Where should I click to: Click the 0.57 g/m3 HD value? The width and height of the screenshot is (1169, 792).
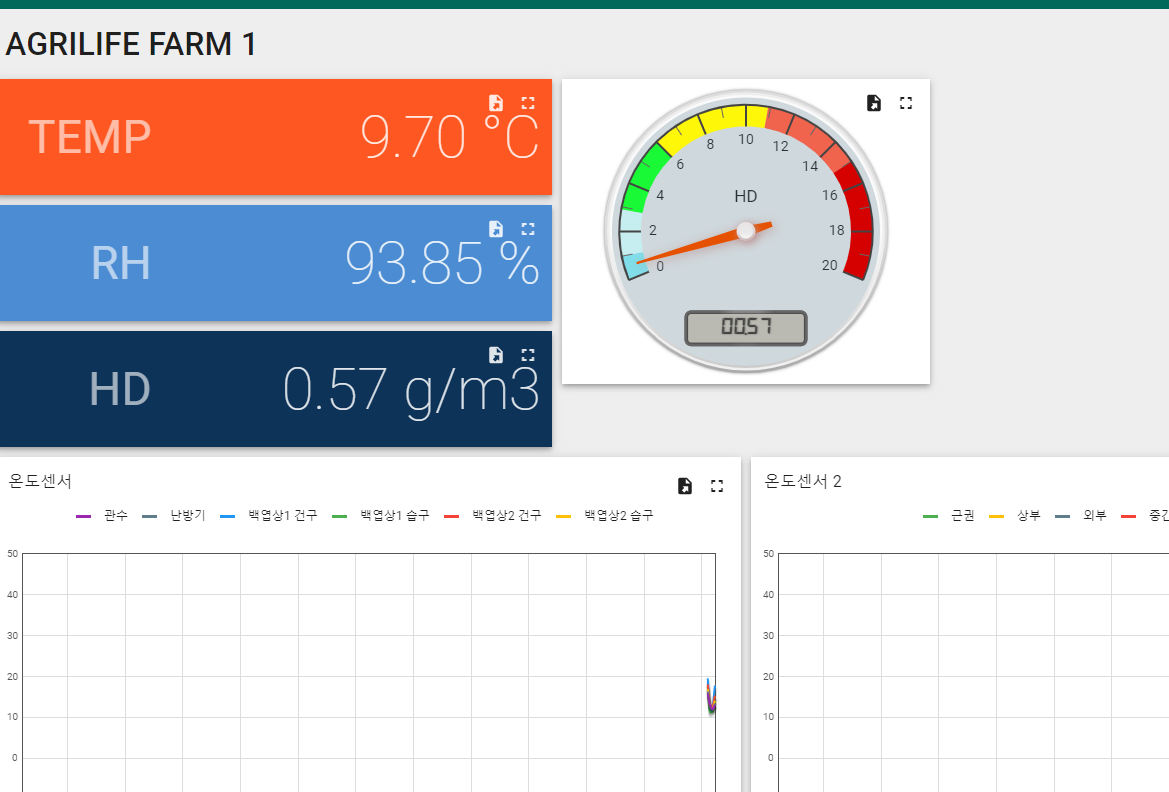(x=411, y=390)
